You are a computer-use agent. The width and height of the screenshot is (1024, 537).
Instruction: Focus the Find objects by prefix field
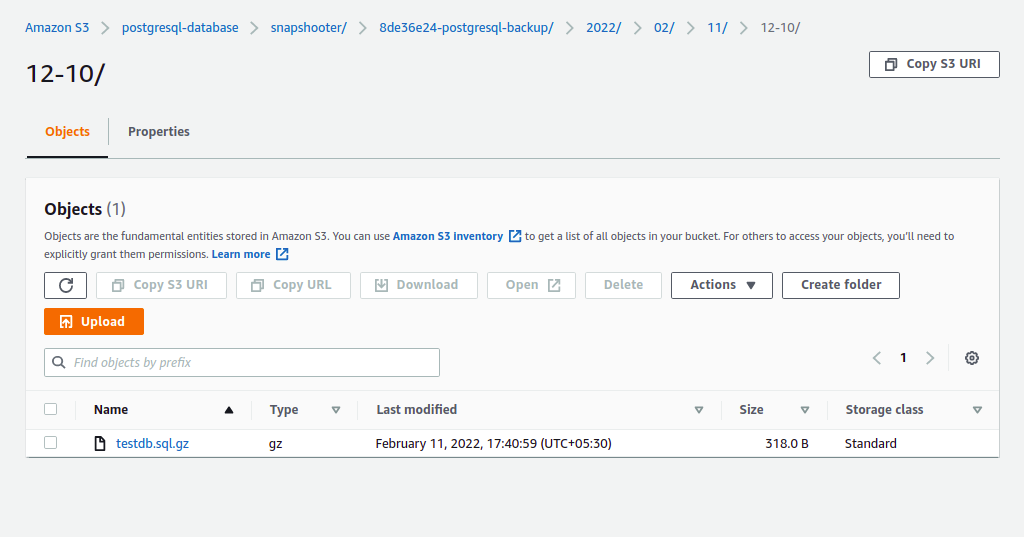pos(242,363)
